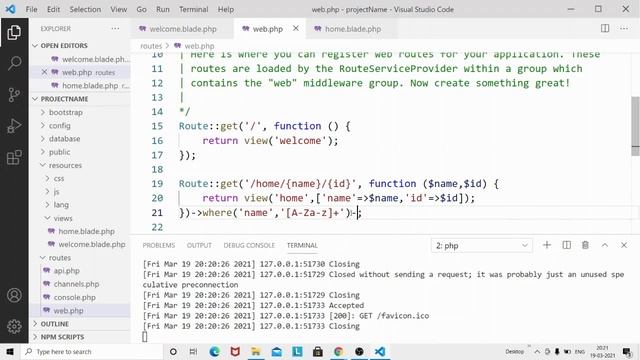Split the terminal panel
The height and width of the screenshot is (360, 640).
[x=567, y=245]
